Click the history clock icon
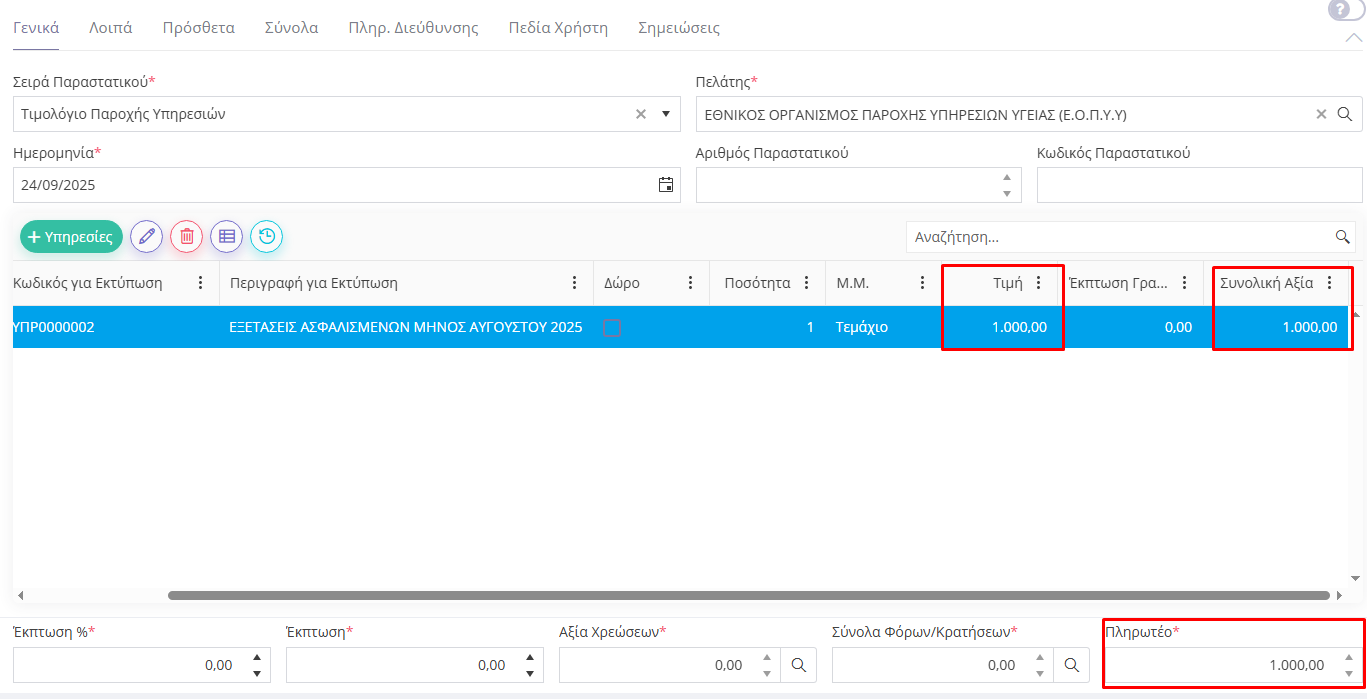Viewport: 1367px width, 699px height. 267,237
